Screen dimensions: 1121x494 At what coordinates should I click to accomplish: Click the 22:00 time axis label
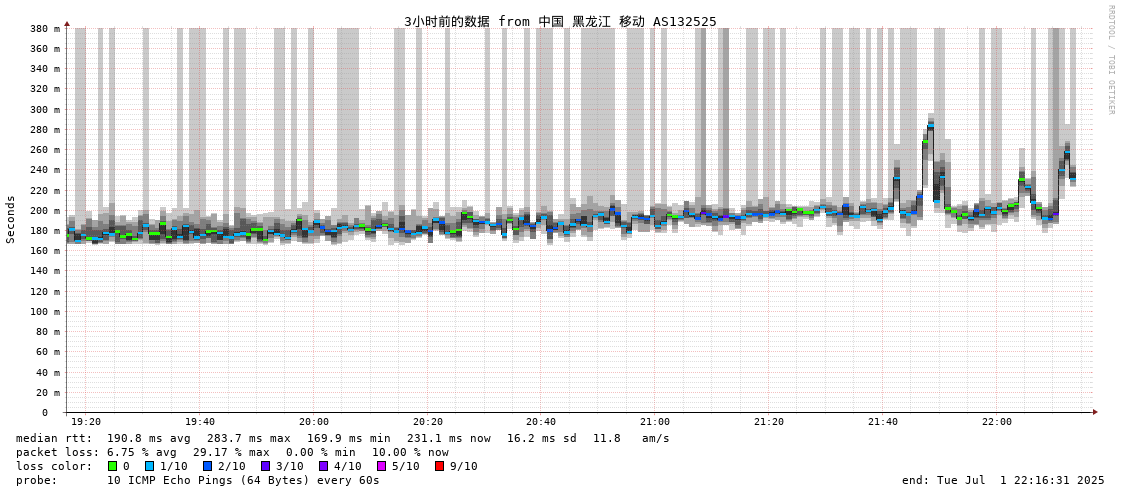click(997, 423)
